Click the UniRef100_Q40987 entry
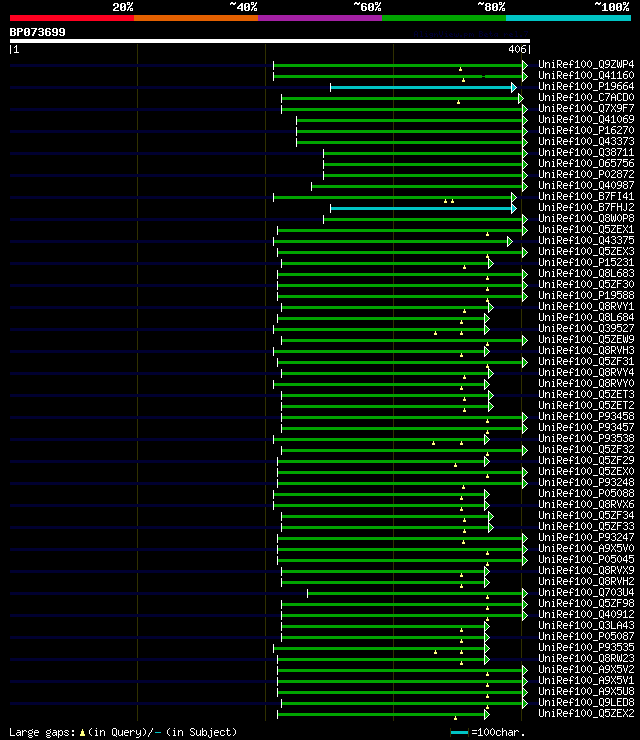640x740 pixels. (586, 185)
